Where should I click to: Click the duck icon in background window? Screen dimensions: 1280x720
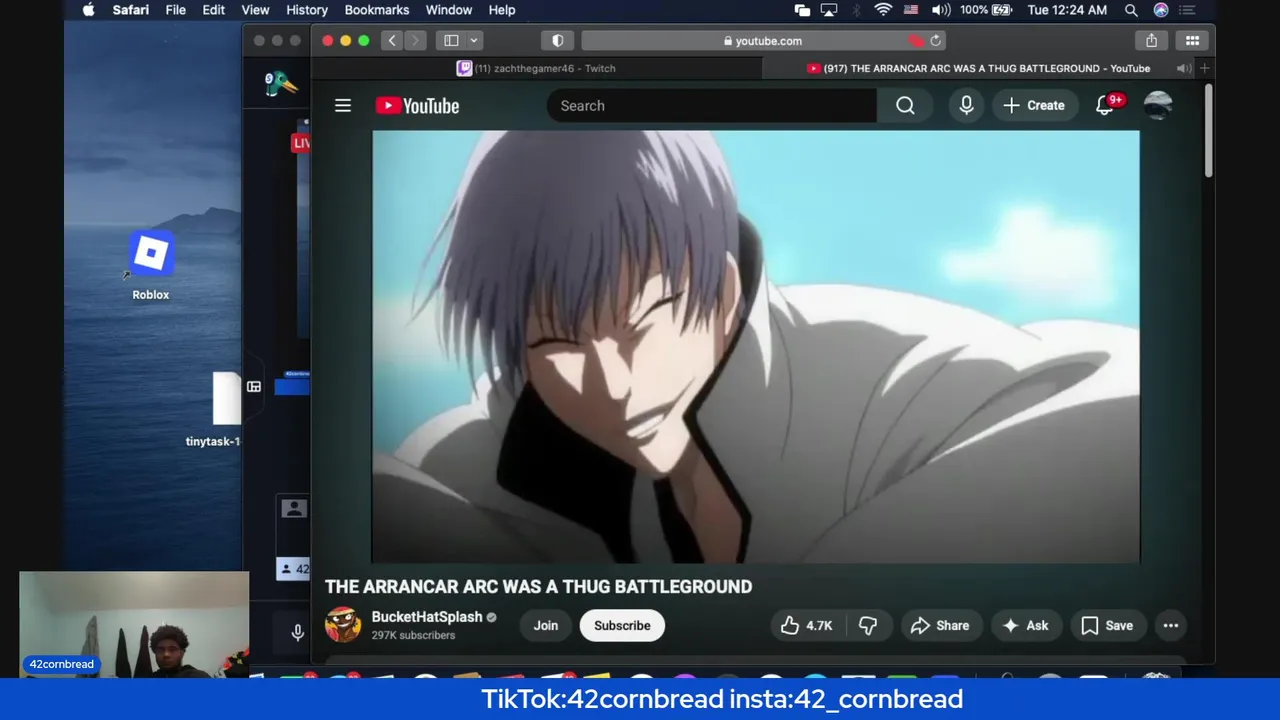click(281, 84)
